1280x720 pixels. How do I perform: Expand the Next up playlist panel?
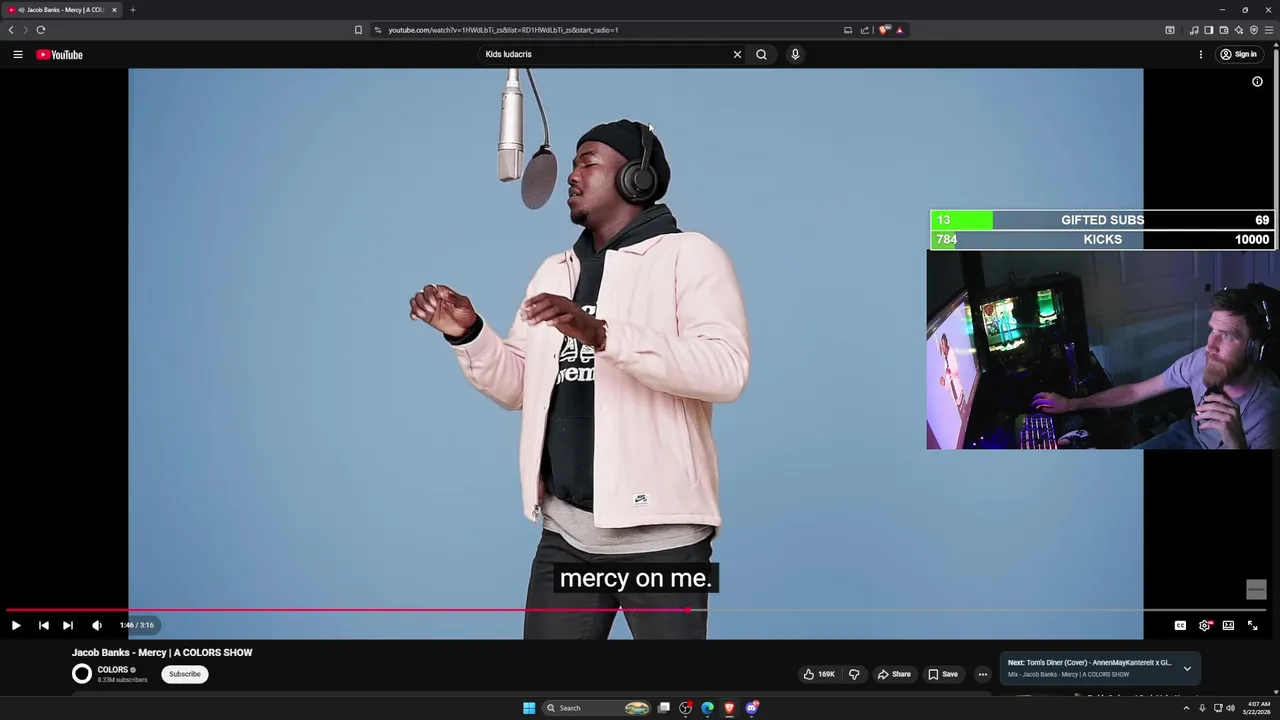[x=1187, y=668]
